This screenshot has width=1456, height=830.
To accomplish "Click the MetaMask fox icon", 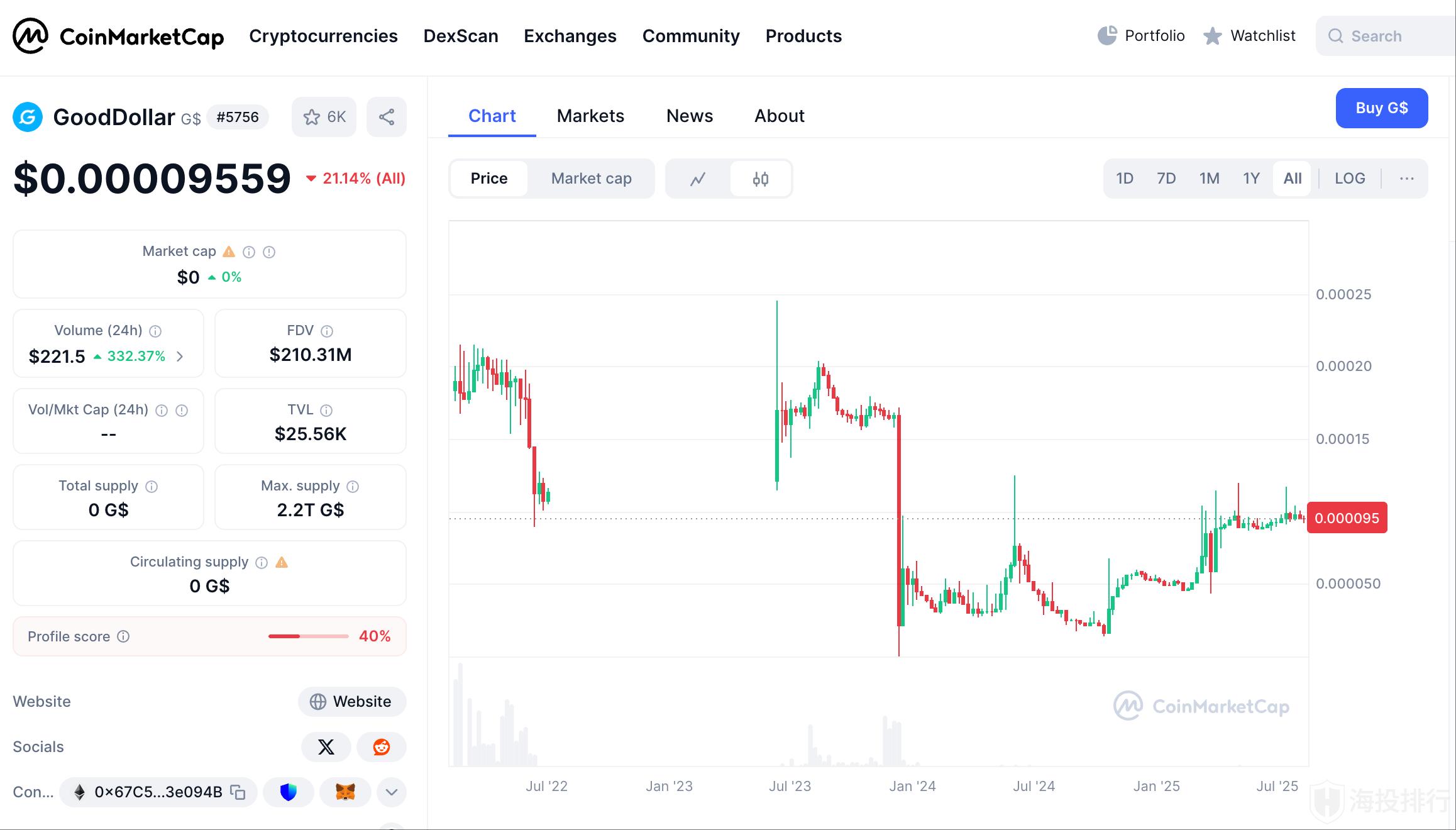I will click(345, 792).
